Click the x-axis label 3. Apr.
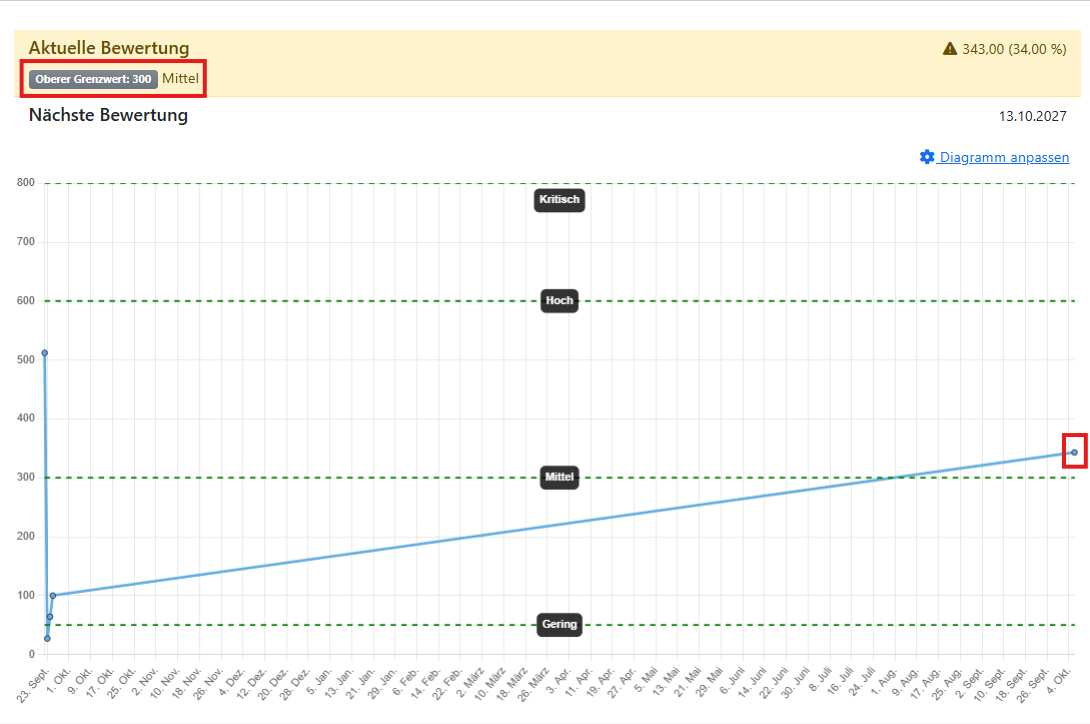The image size is (1090, 724). pos(559,682)
